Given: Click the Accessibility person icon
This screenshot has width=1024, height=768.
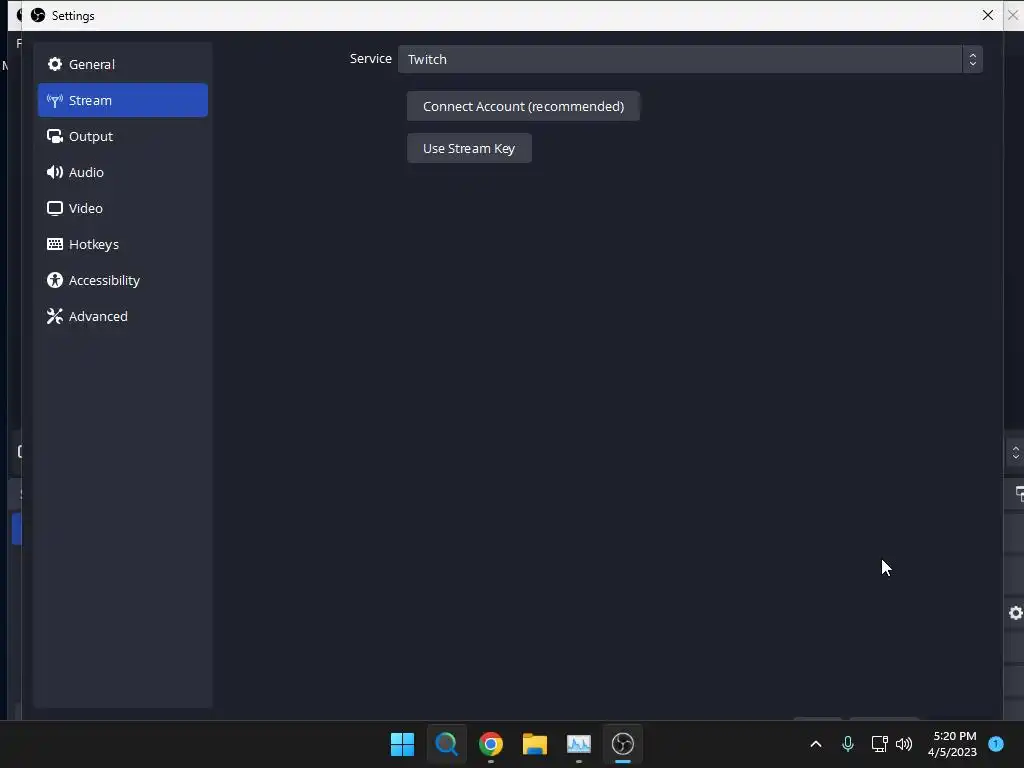Looking at the screenshot, I should pyautogui.click(x=55, y=280).
